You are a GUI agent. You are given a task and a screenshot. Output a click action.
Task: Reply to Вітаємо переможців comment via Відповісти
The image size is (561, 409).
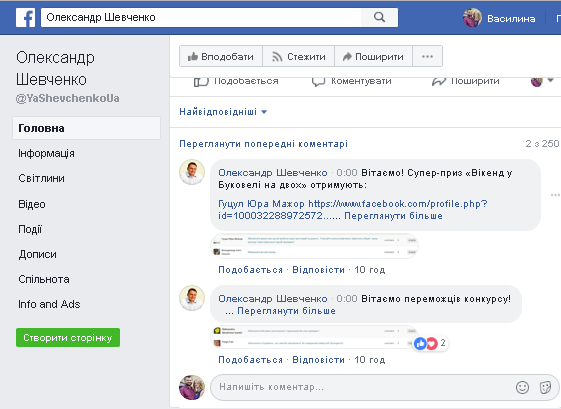[x=318, y=360]
